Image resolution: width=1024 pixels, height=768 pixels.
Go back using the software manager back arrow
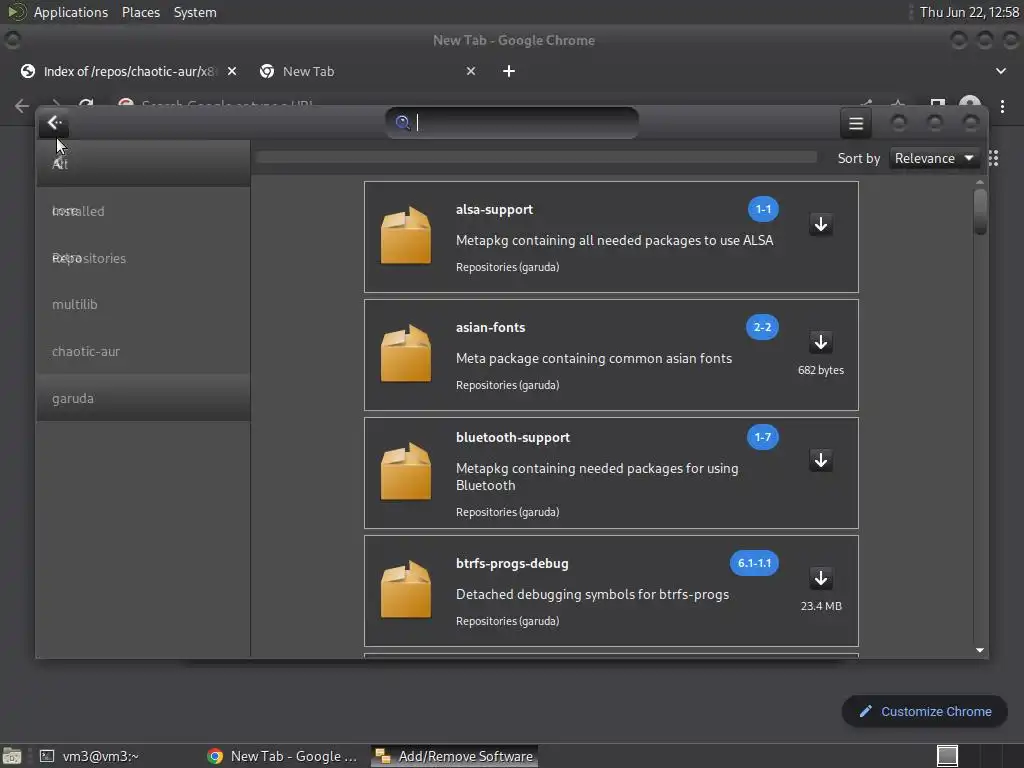point(54,123)
